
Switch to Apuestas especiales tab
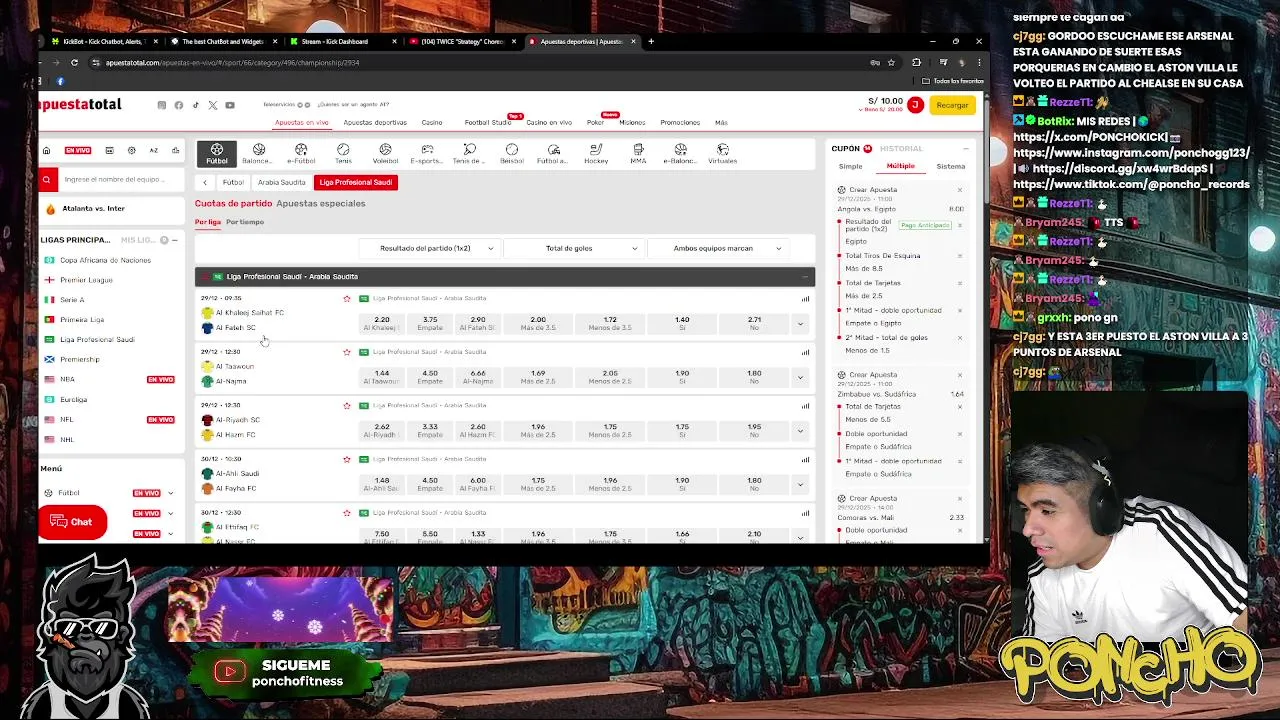click(x=321, y=203)
